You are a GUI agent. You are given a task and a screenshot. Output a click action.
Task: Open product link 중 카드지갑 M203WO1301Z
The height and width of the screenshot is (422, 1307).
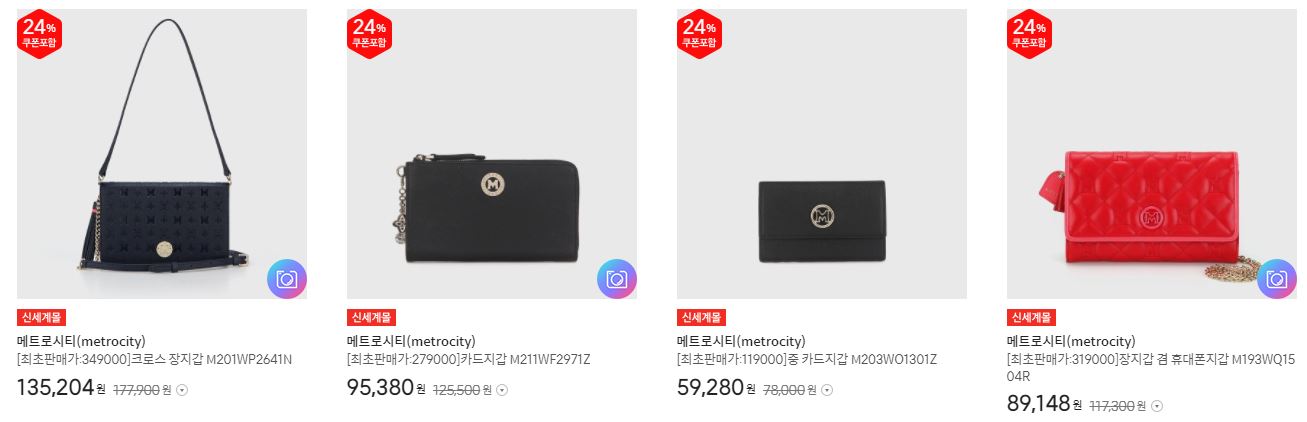807,359
